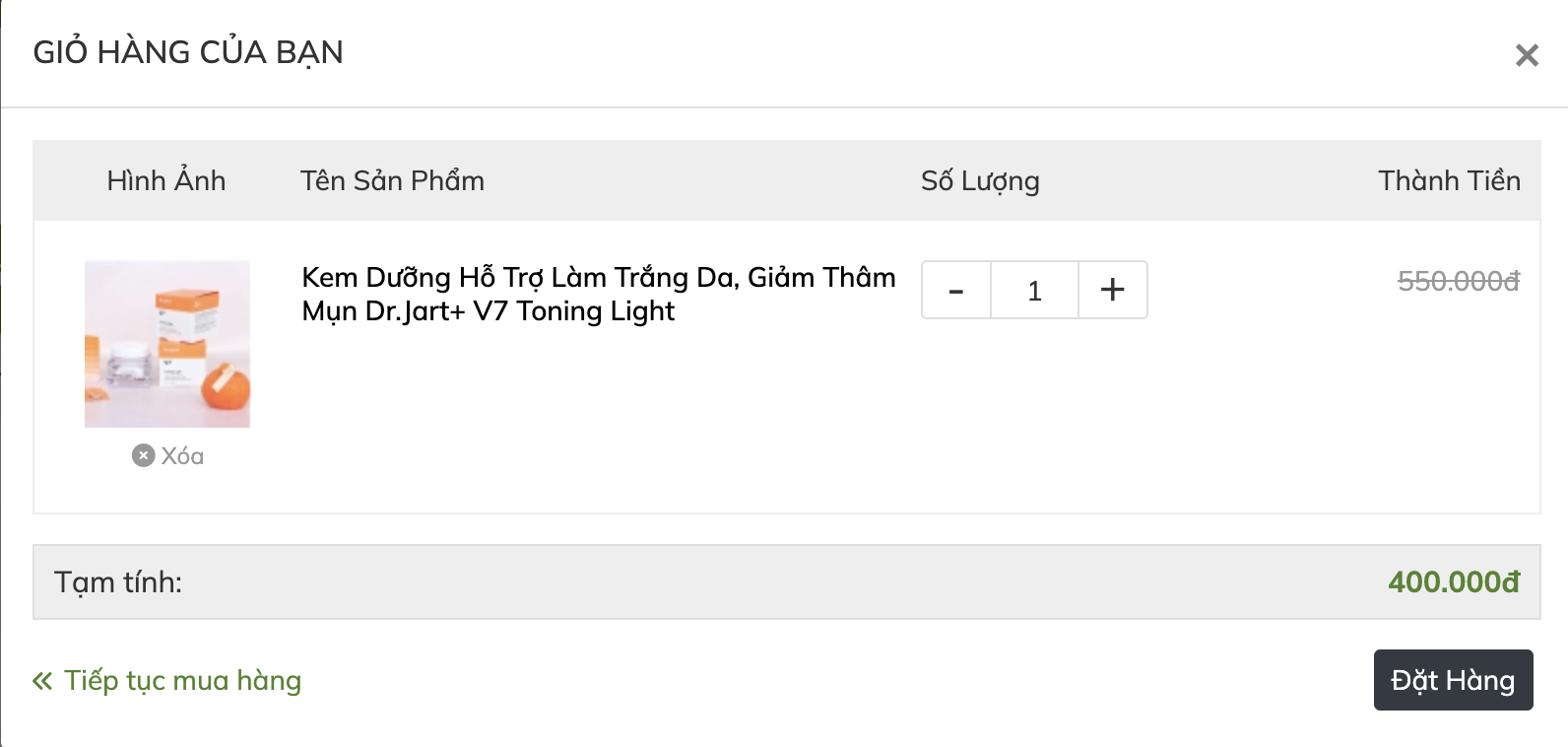The width and height of the screenshot is (1568, 747).
Task: Click the quantity field showing 1
Action: 1034,290
